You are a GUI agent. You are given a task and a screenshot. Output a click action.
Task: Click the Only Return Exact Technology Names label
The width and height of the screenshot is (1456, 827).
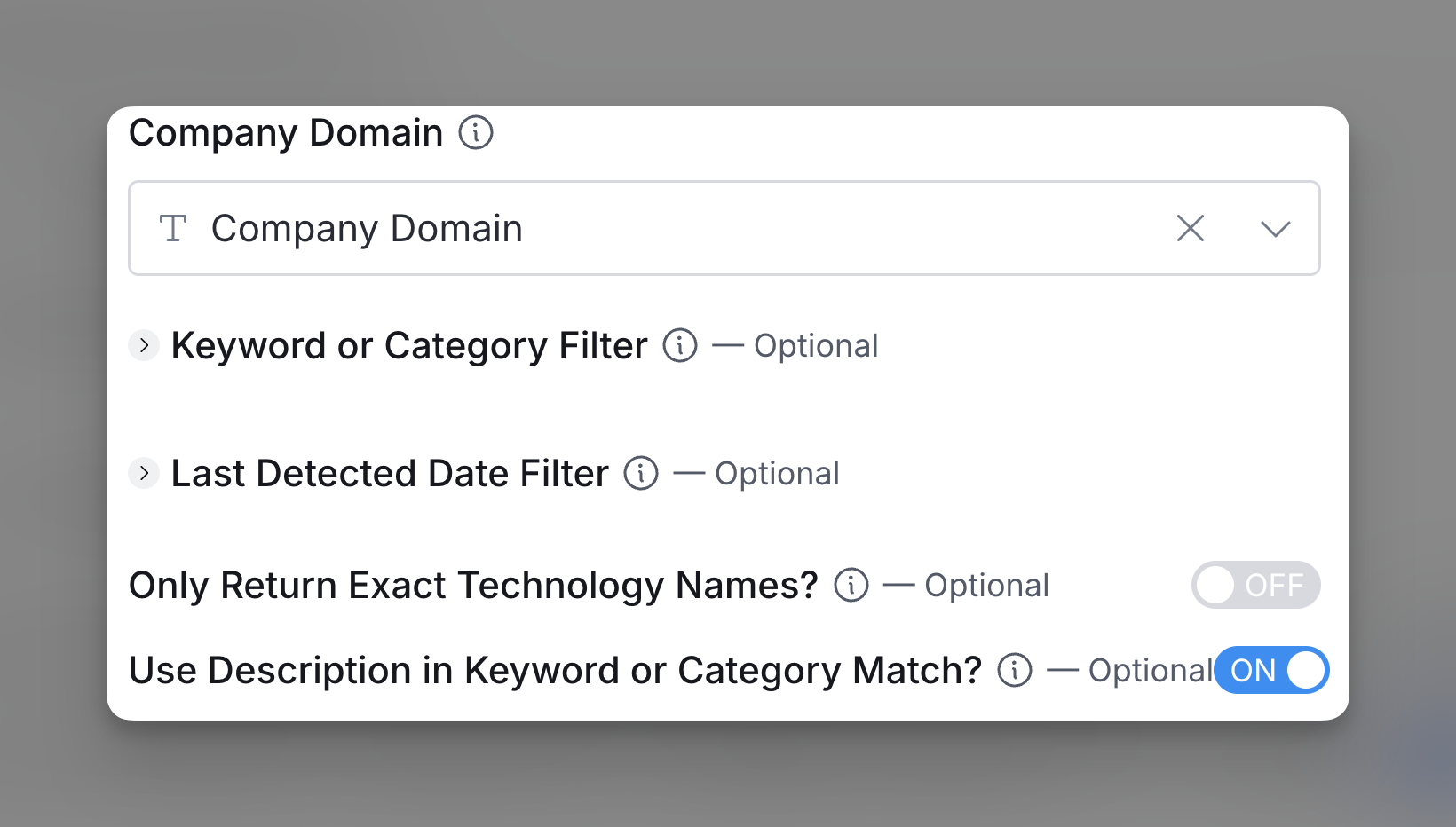[x=473, y=585]
